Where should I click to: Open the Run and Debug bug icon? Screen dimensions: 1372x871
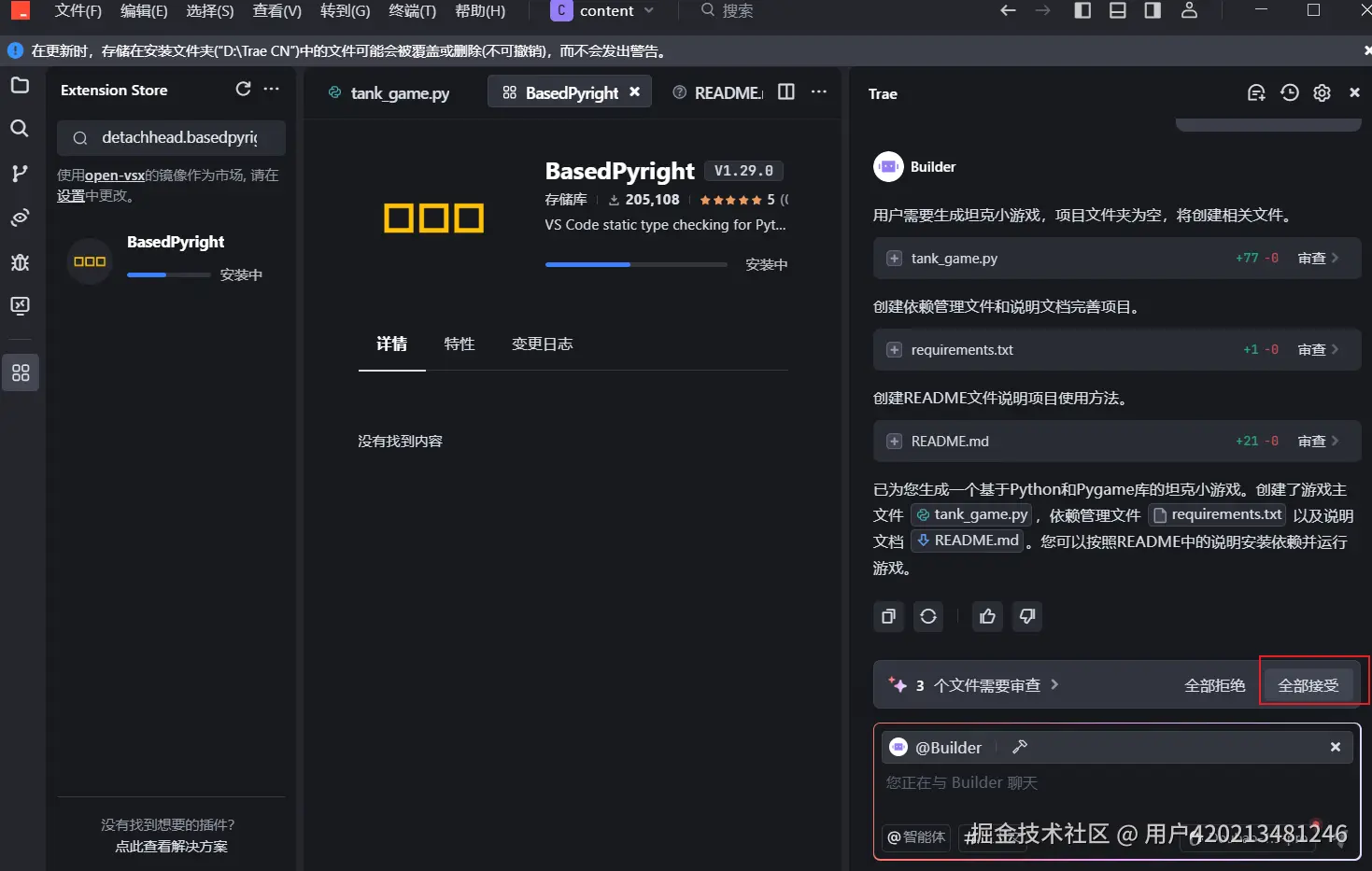coord(20,261)
